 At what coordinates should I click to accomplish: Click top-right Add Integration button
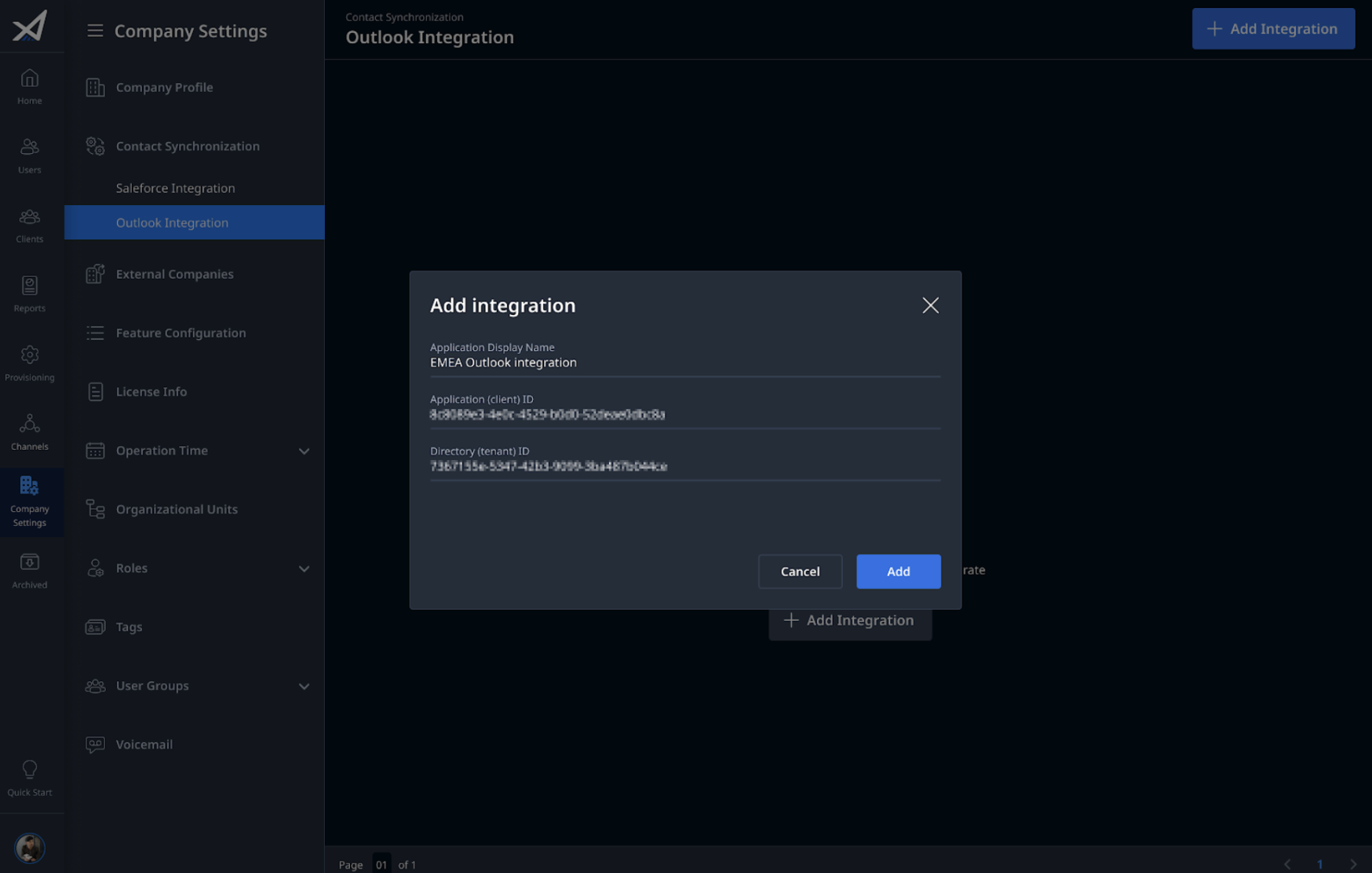click(1273, 29)
